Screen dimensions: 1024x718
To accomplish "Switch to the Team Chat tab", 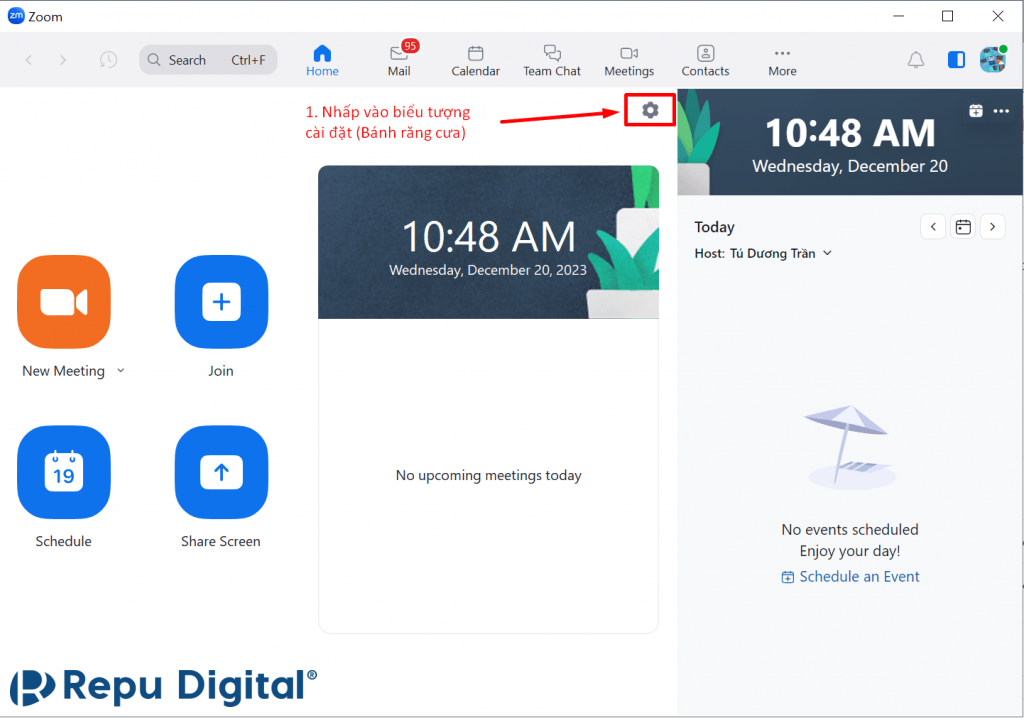I will click(x=552, y=60).
